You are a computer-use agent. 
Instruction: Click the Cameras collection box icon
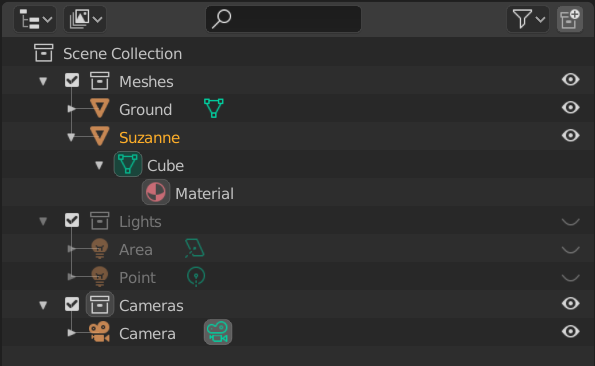(x=100, y=304)
